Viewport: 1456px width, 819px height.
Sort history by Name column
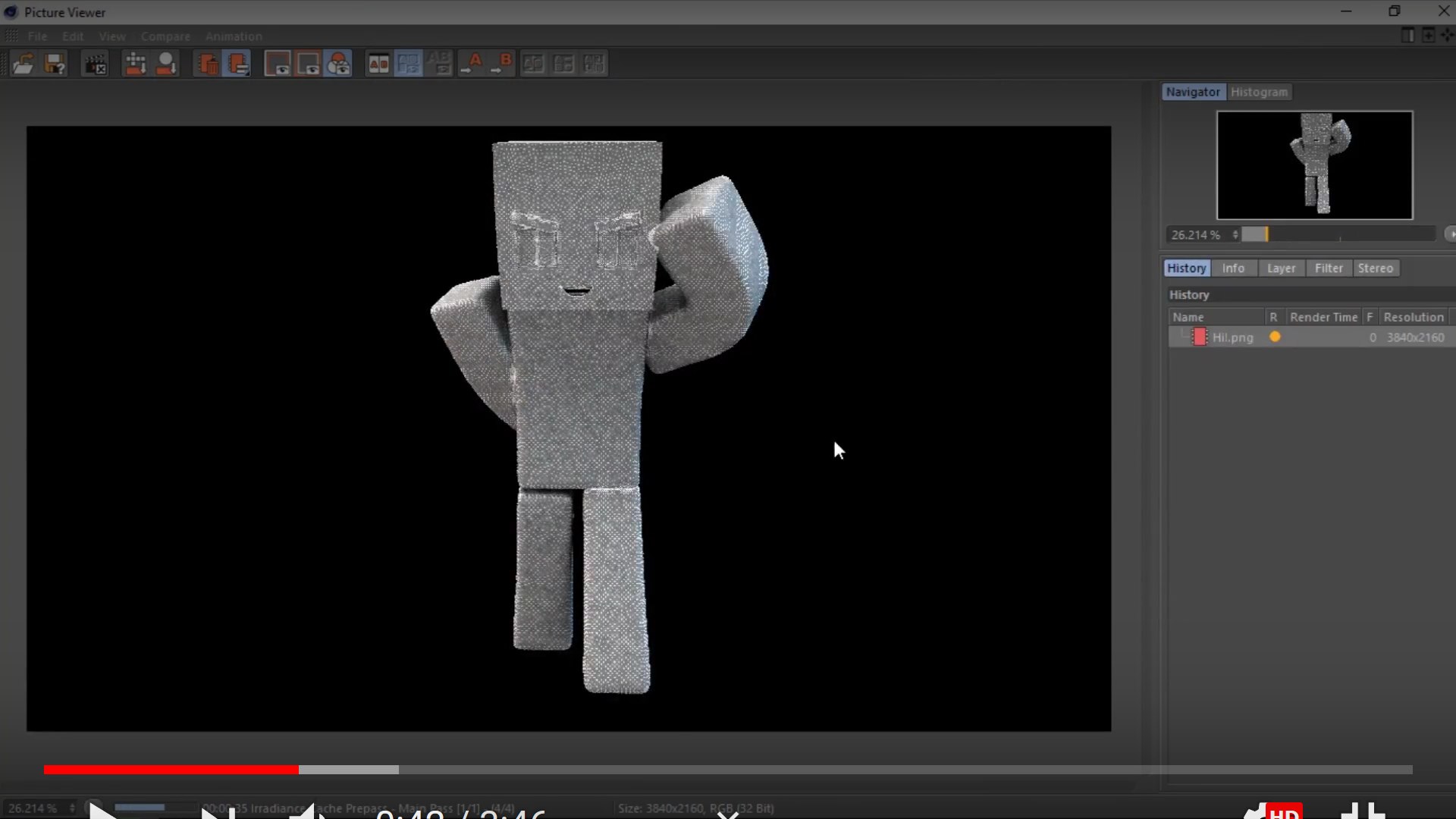click(1216, 318)
